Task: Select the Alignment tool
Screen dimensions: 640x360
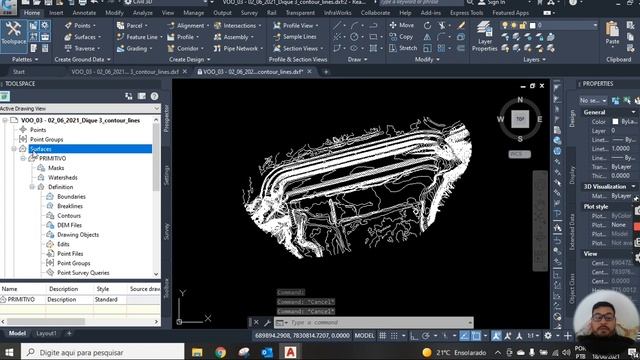Action: [188, 25]
